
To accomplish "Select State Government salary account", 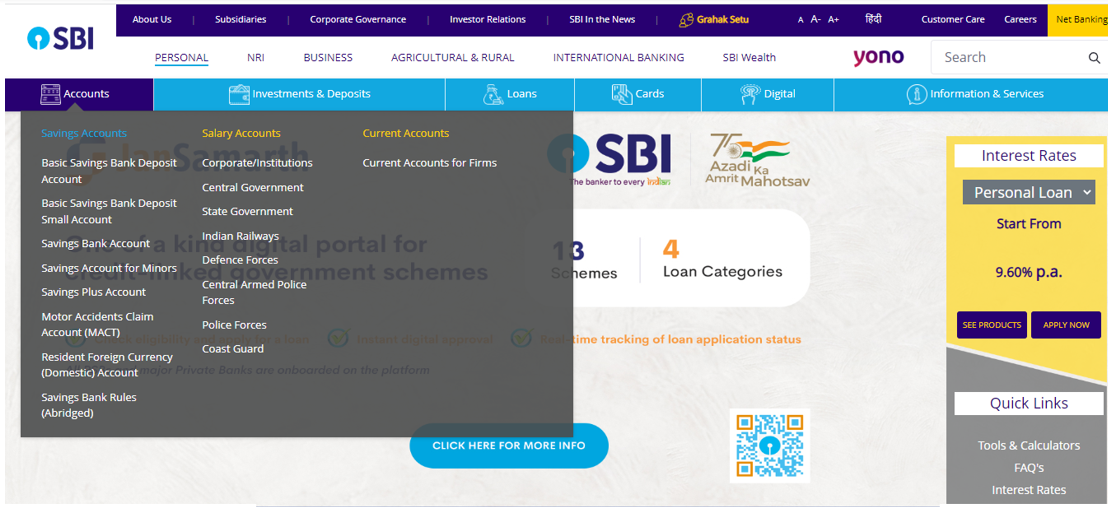I will 247,211.
